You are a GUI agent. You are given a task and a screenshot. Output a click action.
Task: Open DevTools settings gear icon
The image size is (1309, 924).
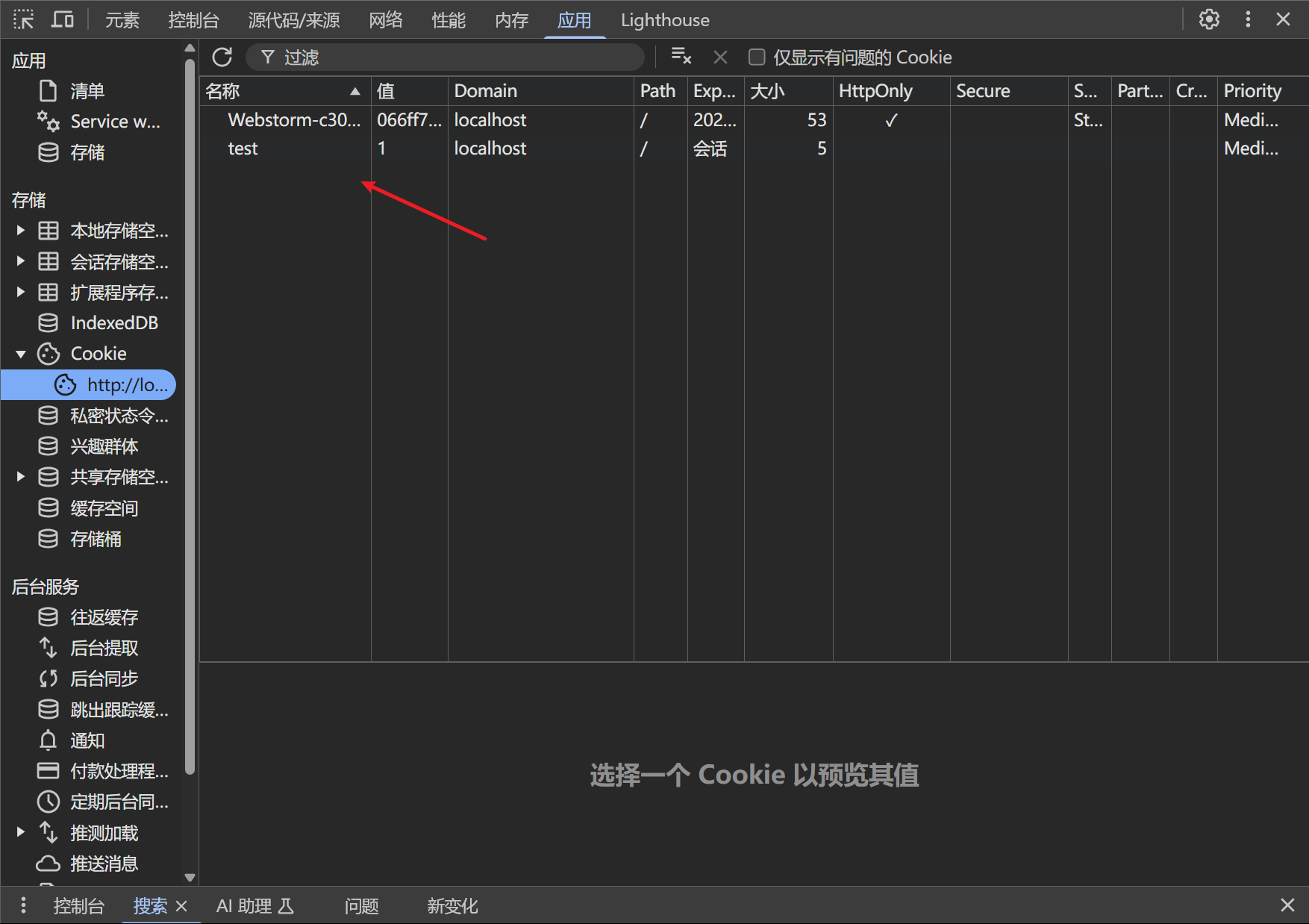1209,19
